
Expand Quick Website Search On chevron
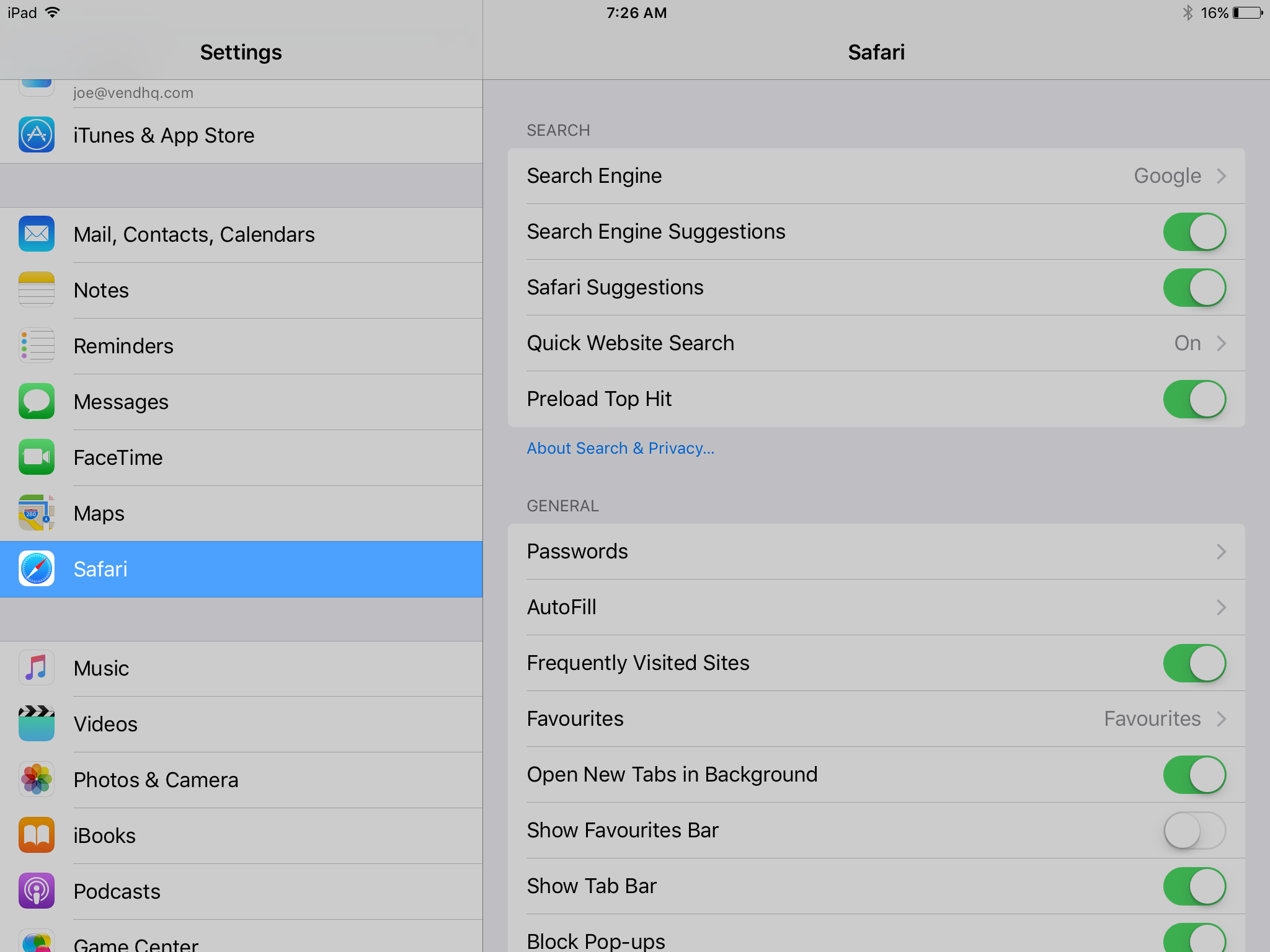click(1220, 343)
